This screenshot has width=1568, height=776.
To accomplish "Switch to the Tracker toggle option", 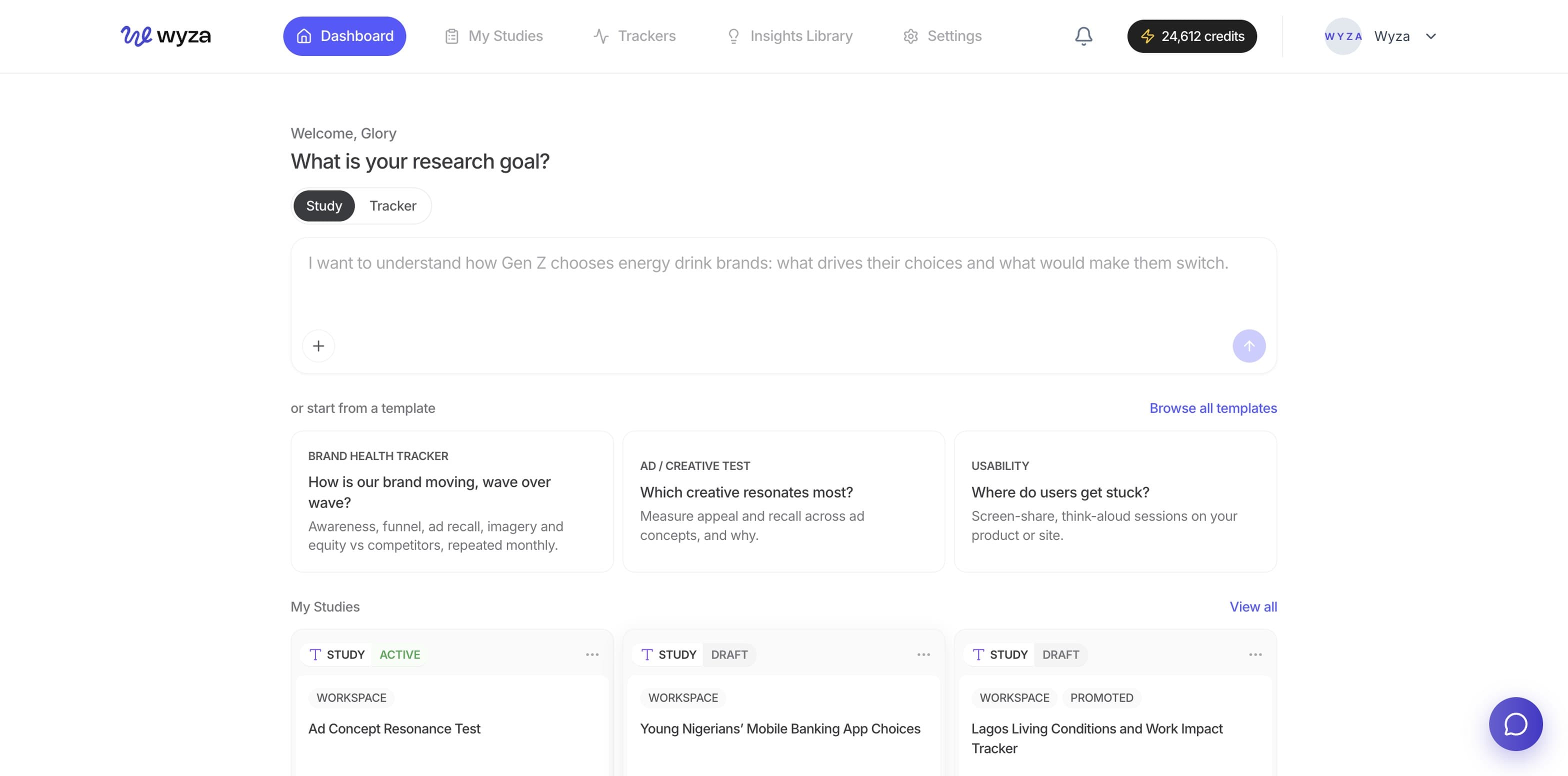I will [x=392, y=205].
